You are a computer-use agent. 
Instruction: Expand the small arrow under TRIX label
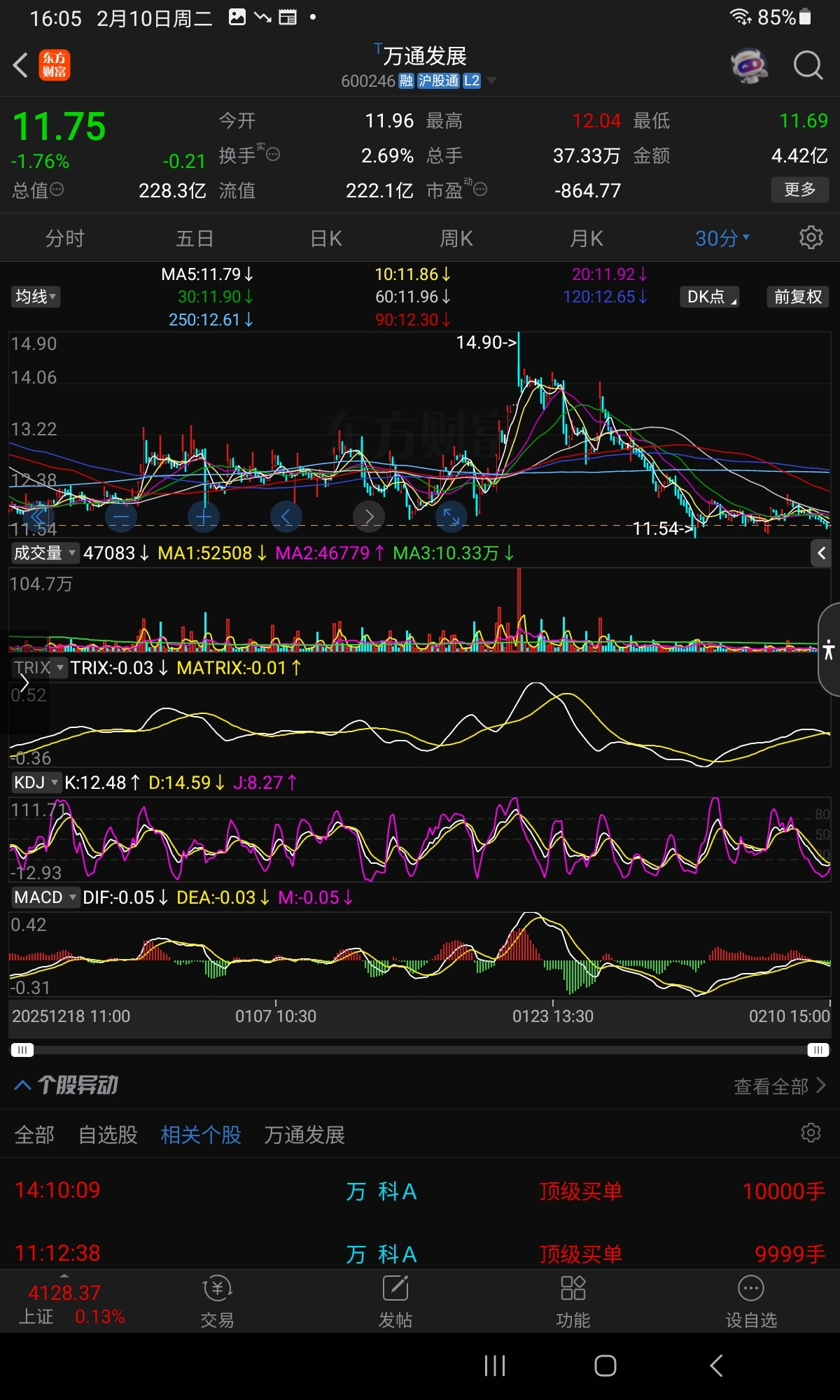24,684
